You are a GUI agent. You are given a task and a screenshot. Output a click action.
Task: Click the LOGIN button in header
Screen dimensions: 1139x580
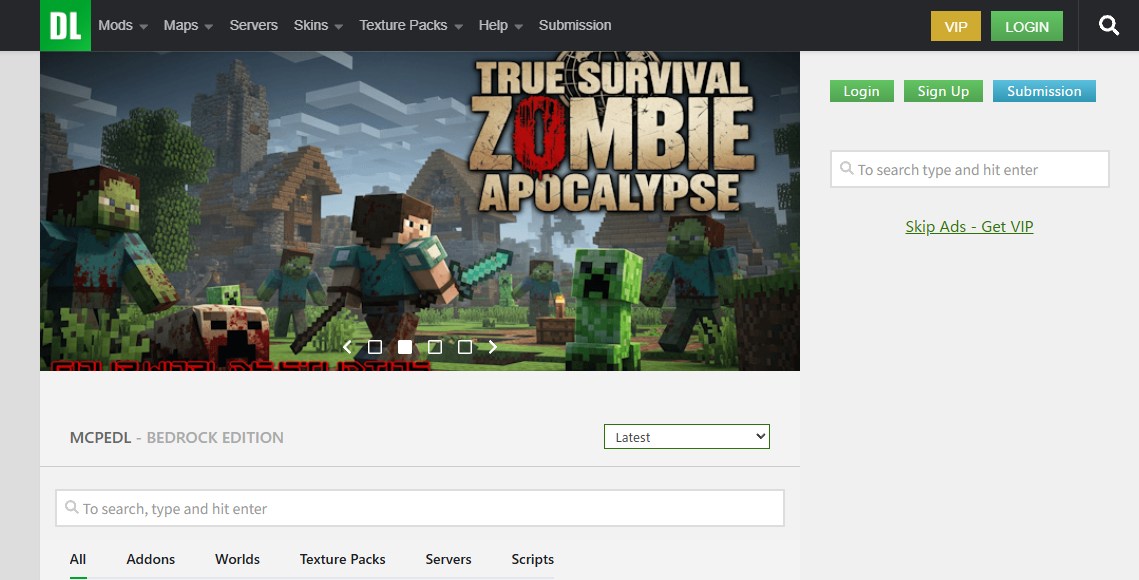pyautogui.click(x=1026, y=26)
